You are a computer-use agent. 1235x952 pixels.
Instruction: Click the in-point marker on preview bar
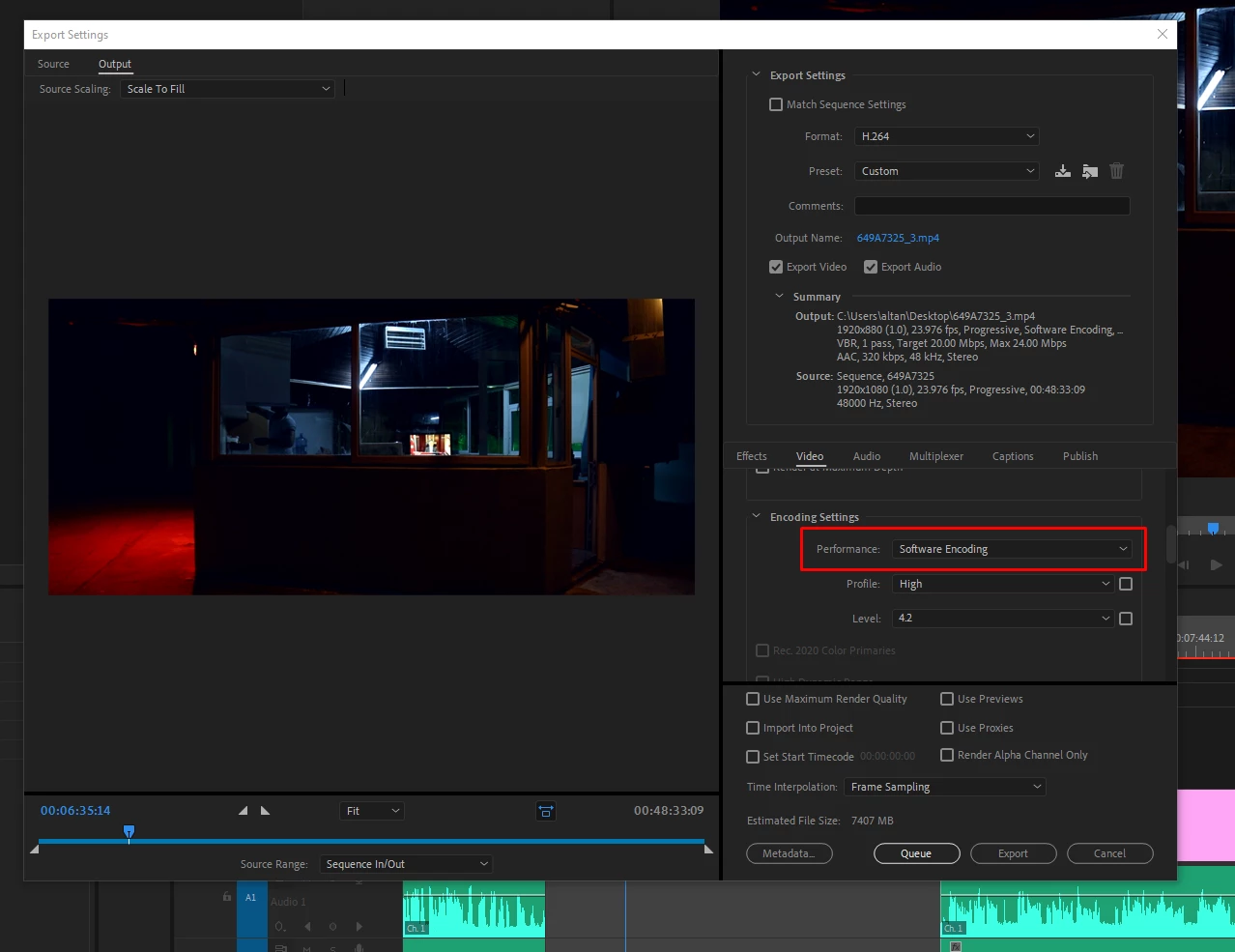[x=35, y=849]
